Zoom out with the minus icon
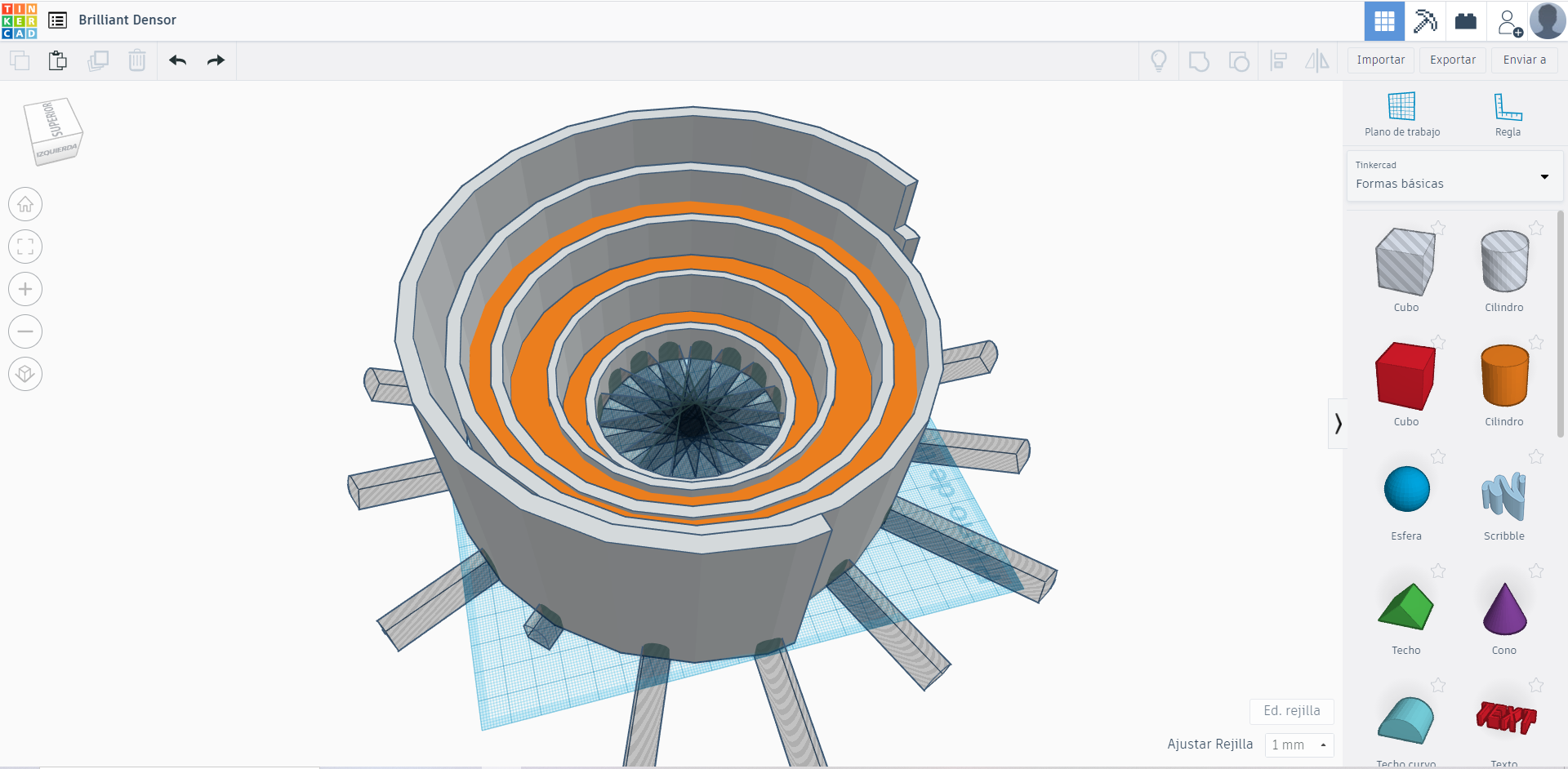This screenshot has width=1568, height=769. tap(25, 331)
